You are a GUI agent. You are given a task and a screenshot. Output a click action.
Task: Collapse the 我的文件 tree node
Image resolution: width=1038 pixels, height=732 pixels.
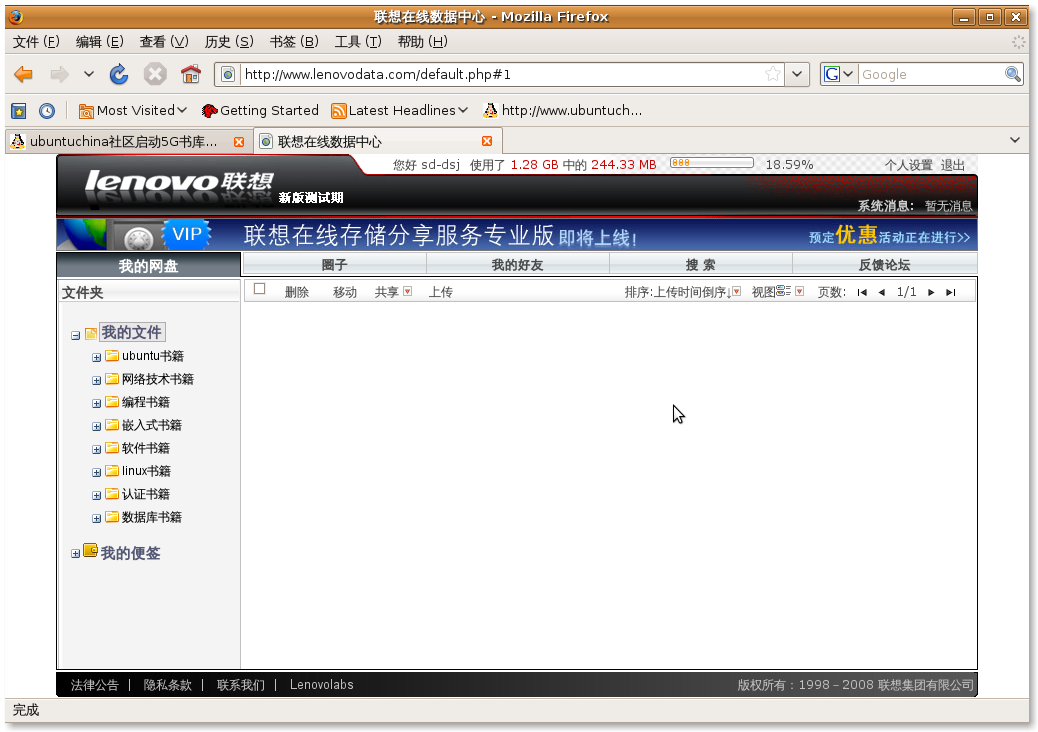tap(75, 336)
